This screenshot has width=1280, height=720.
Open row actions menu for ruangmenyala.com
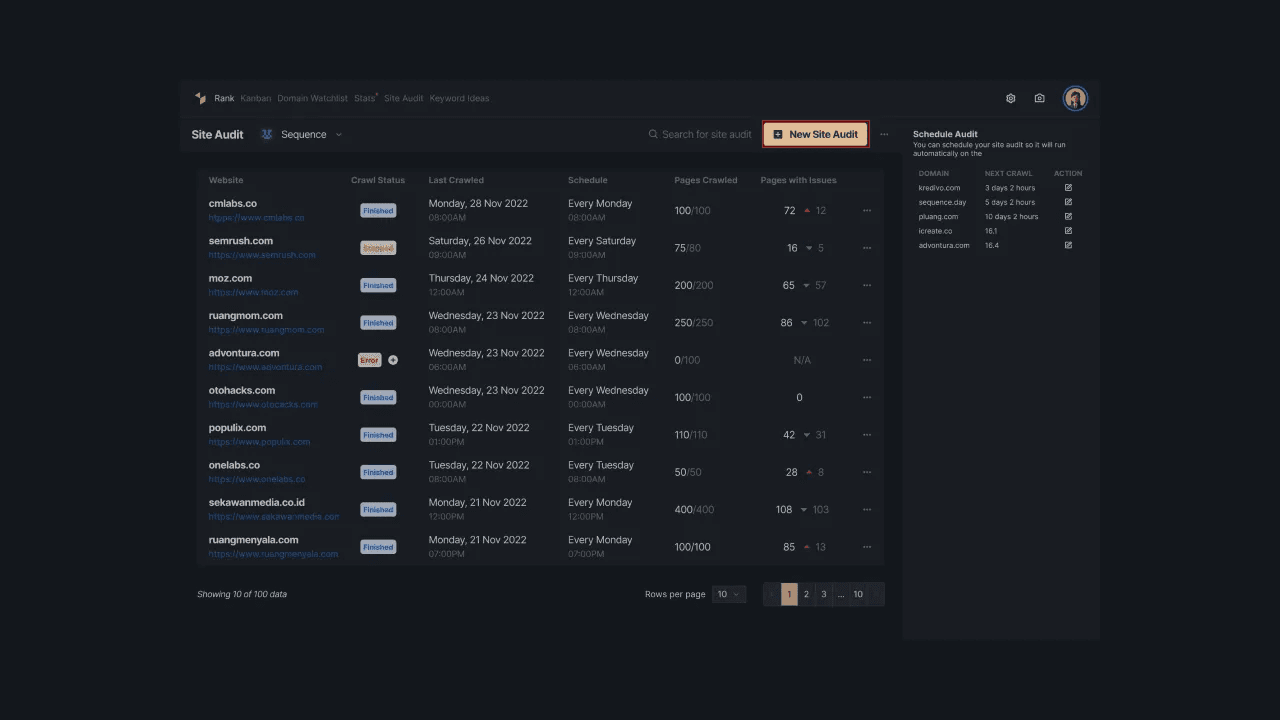tap(867, 547)
